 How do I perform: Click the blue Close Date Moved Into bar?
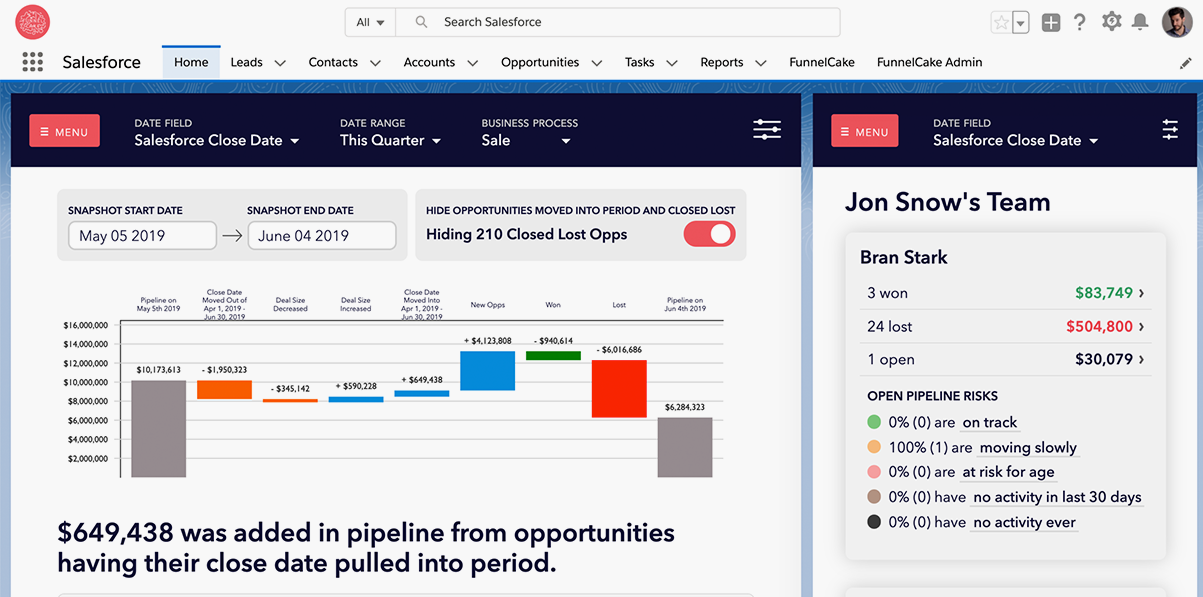pyautogui.click(x=422, y=394)
